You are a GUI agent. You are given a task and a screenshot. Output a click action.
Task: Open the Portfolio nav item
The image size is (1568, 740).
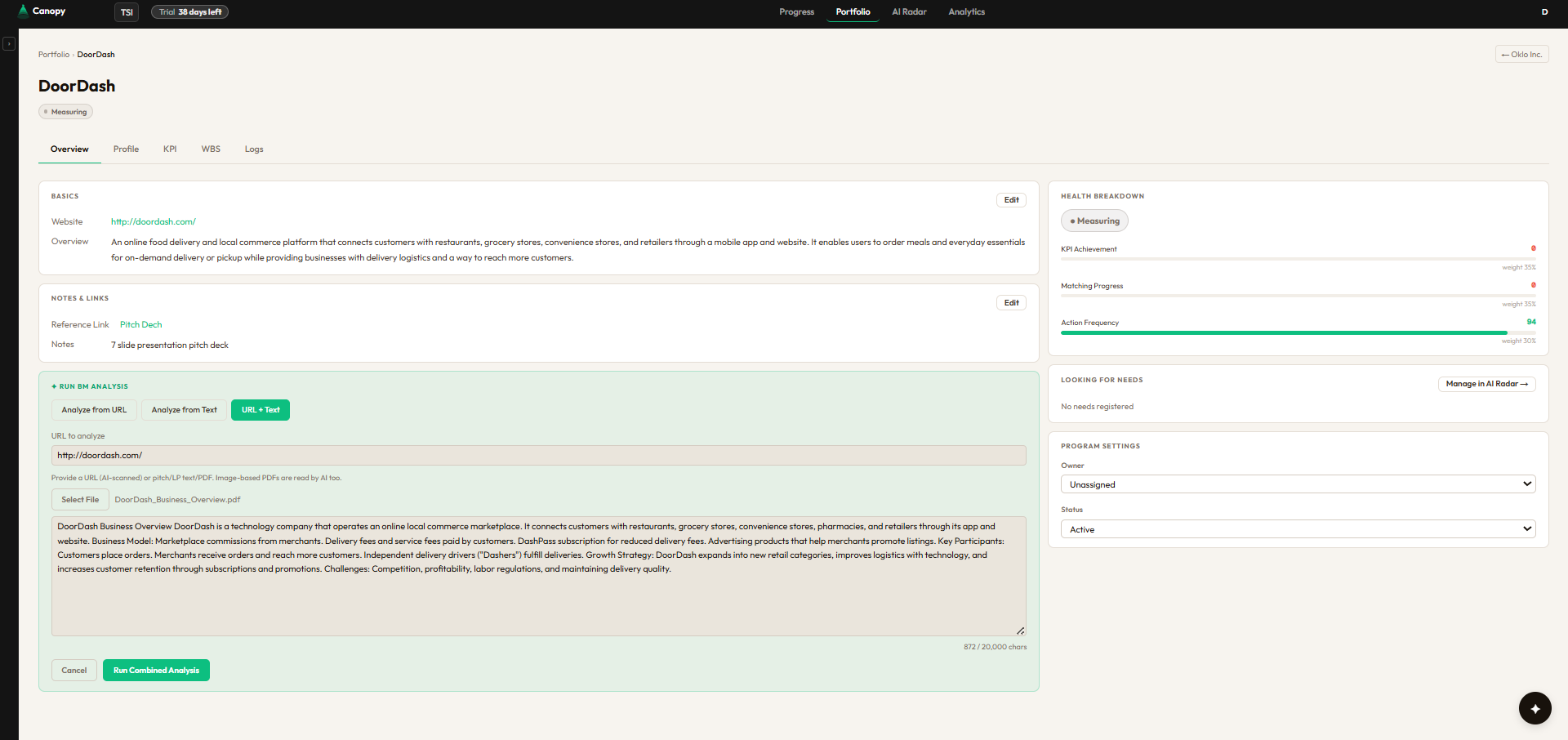[853, 12]
